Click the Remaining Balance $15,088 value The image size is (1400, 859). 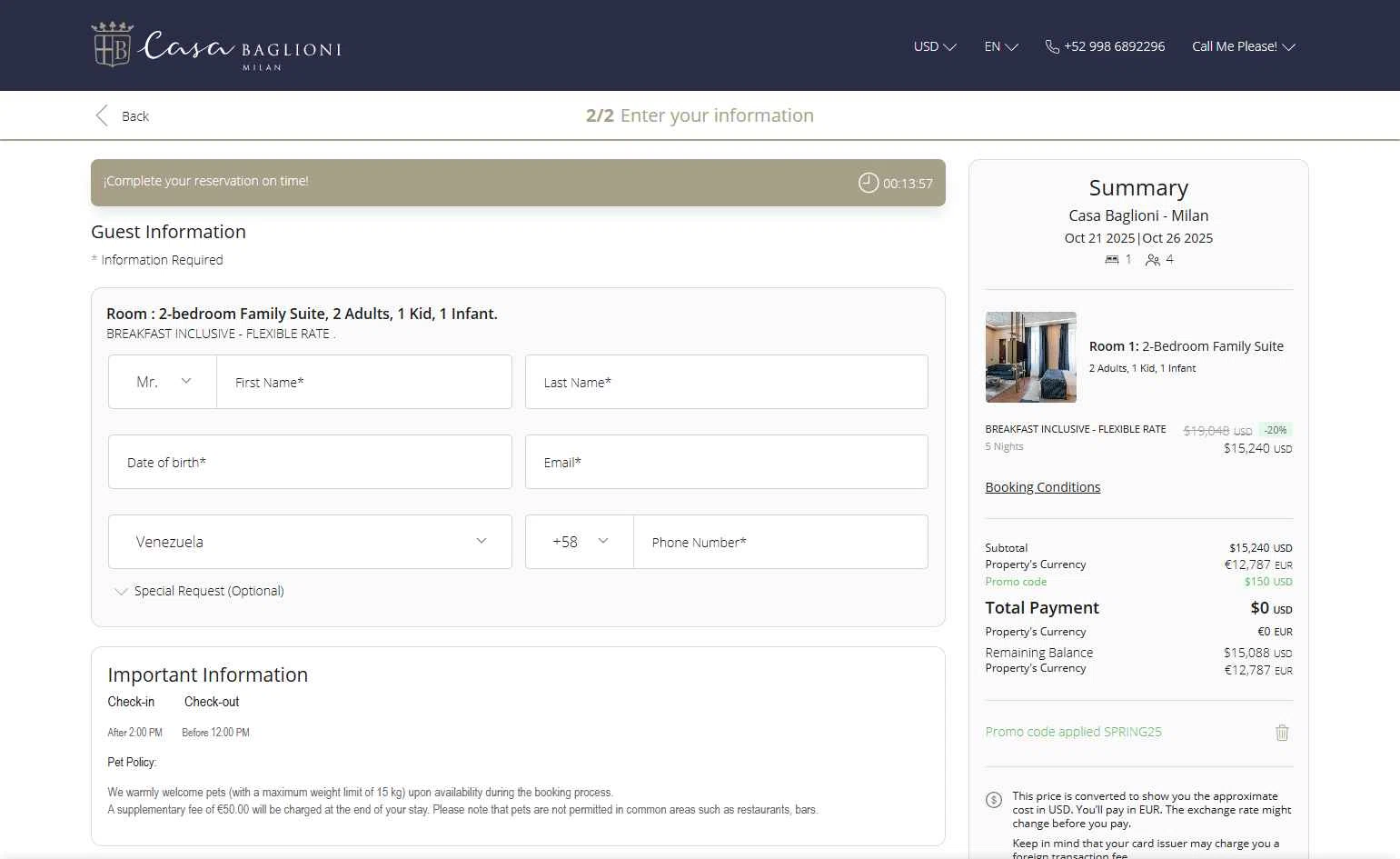[x=1257, y=653]
